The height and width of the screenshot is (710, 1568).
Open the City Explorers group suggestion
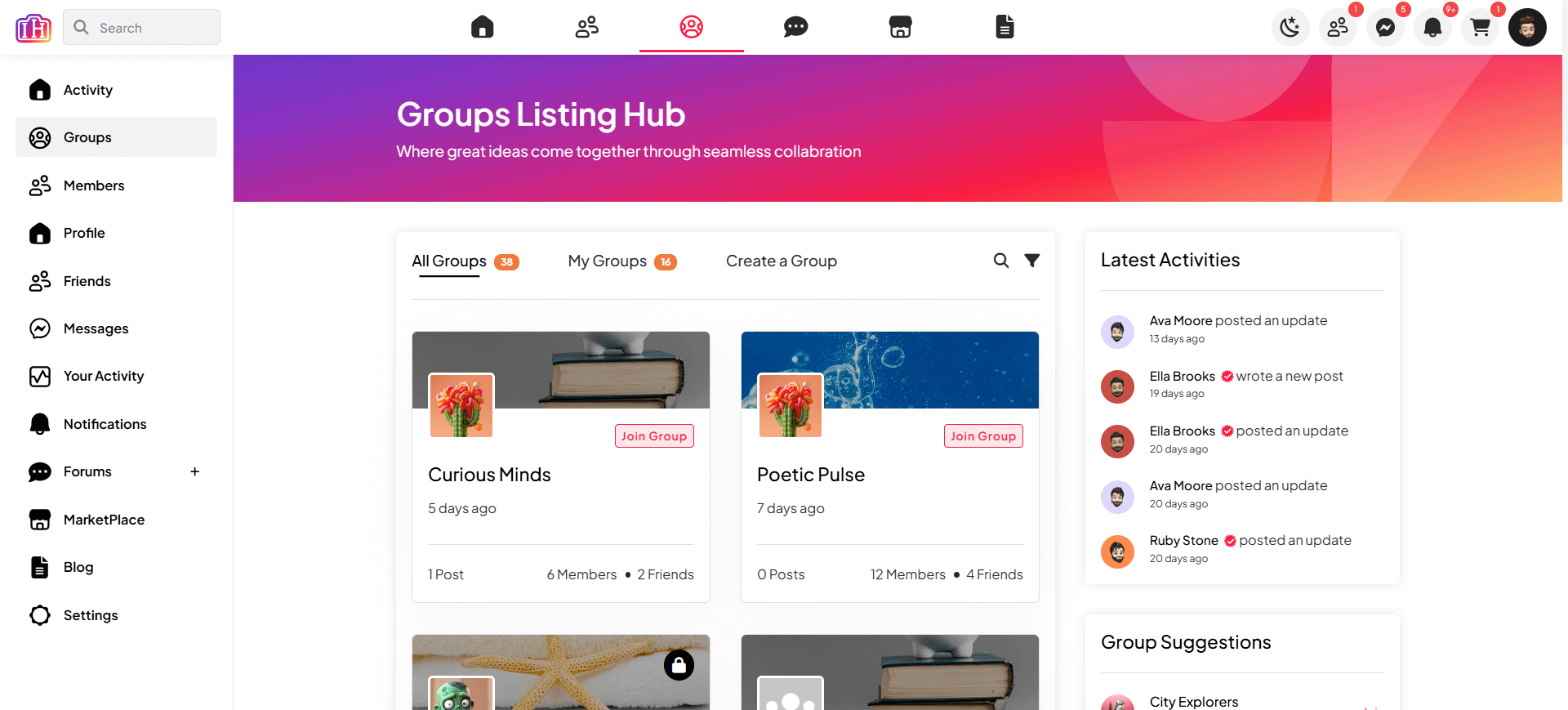[1193, 702]
